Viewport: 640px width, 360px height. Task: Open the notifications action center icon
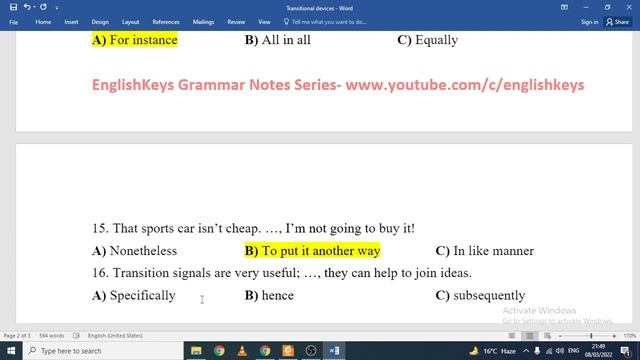coord(625,351)
